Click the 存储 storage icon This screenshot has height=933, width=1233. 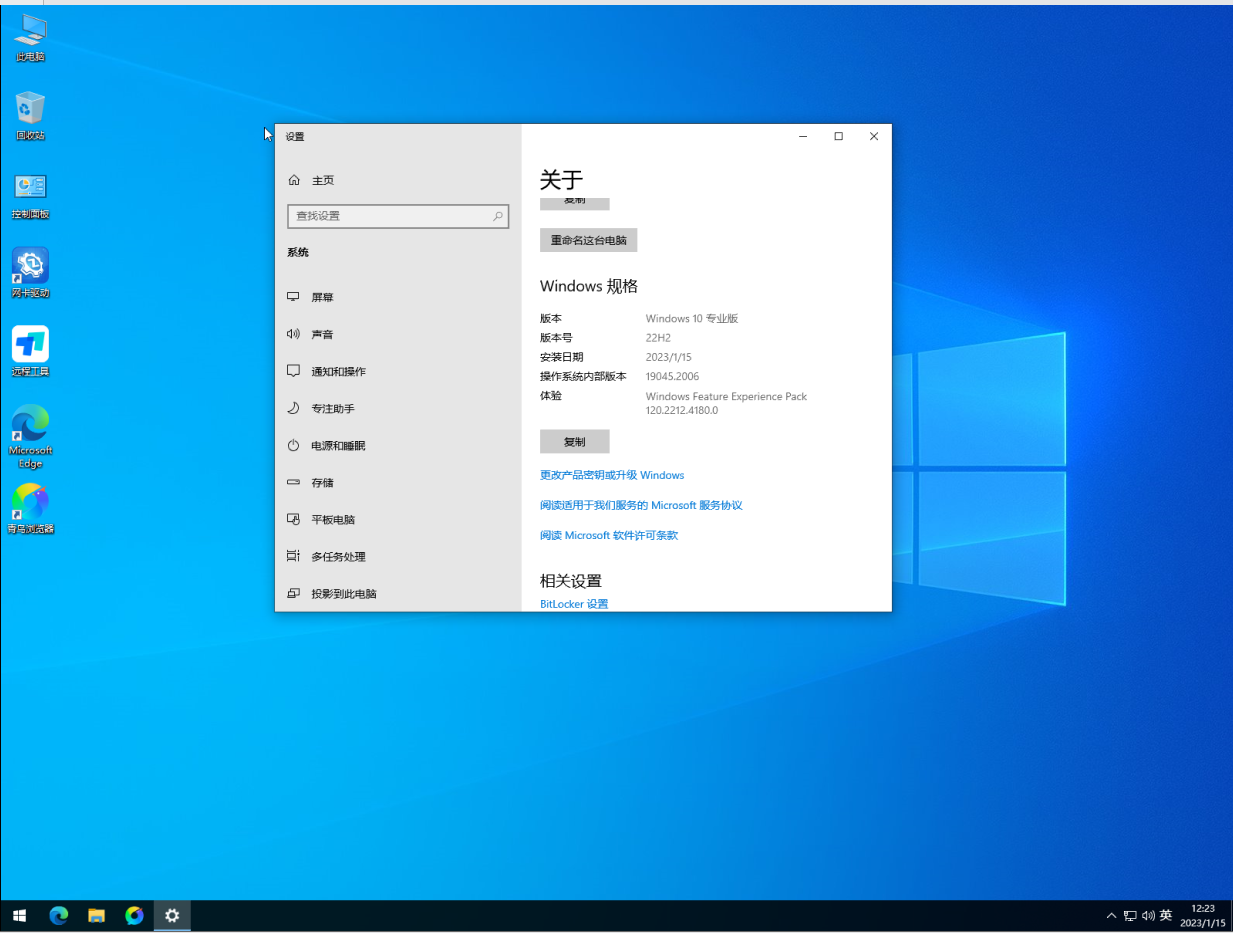[x=293, y=482]
